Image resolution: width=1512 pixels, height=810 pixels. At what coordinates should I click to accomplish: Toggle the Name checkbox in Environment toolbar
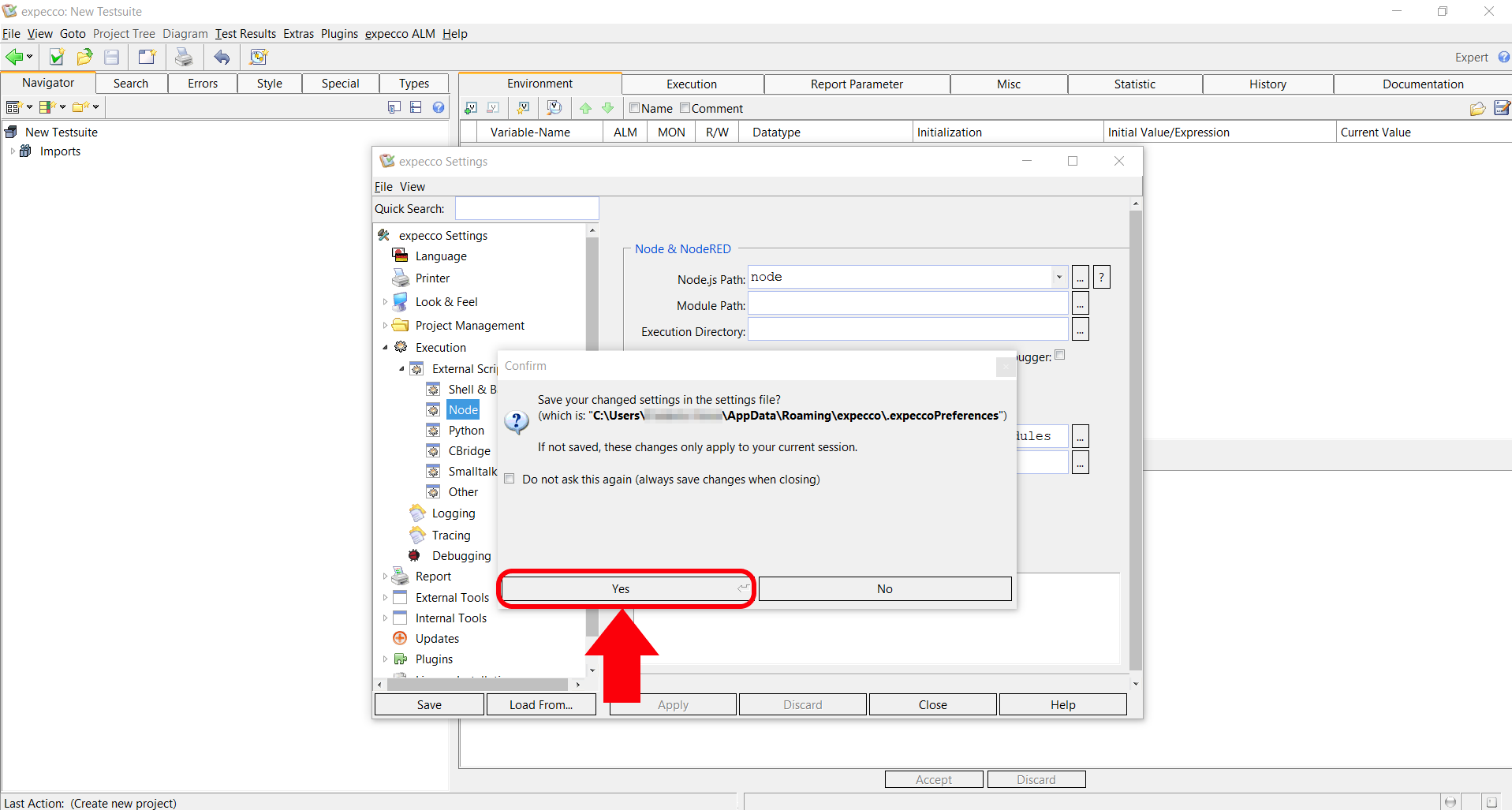(x=634, y=108)
